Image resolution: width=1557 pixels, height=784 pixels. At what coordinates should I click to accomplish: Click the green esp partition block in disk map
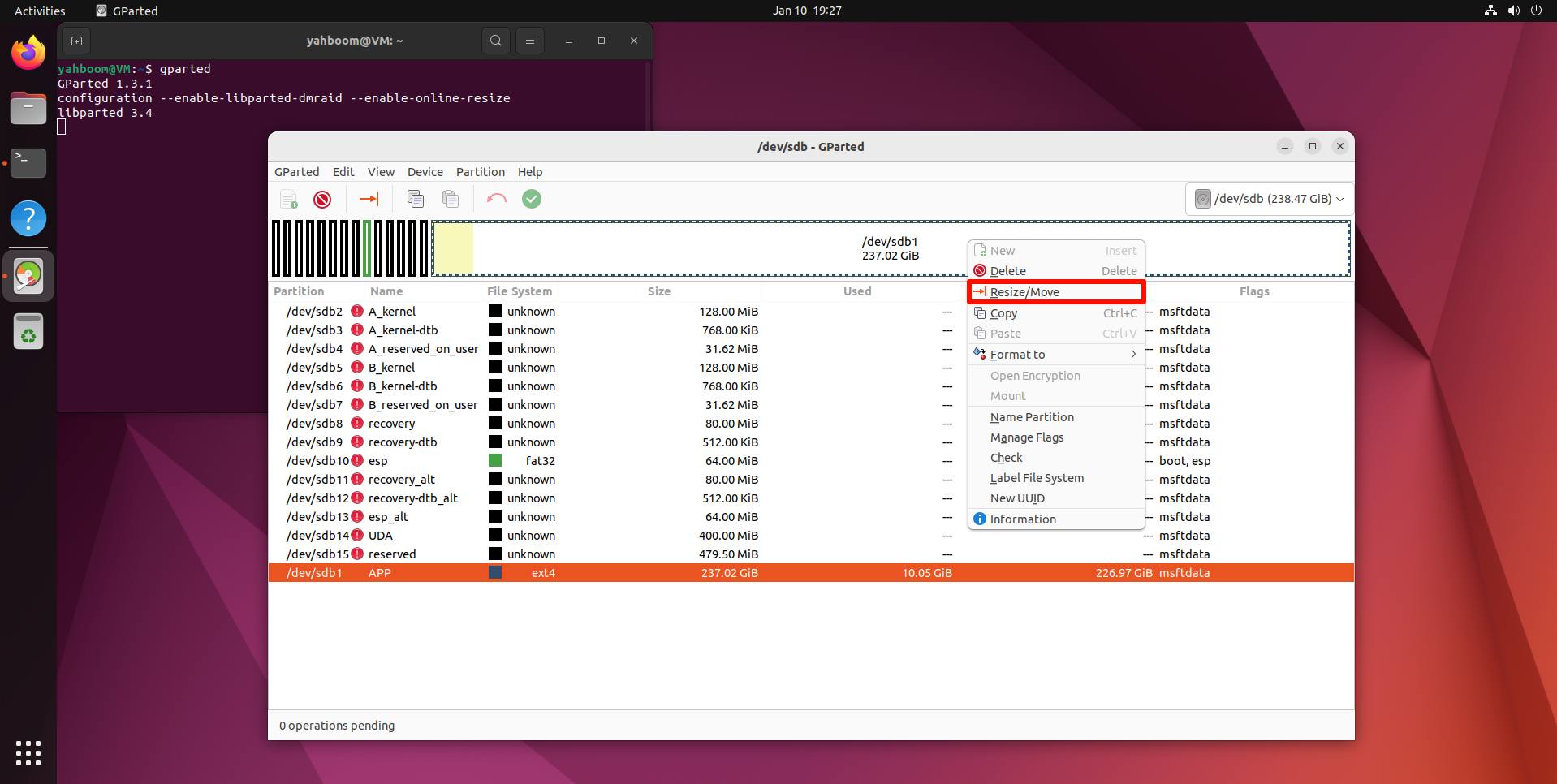(x=368, y=248)
